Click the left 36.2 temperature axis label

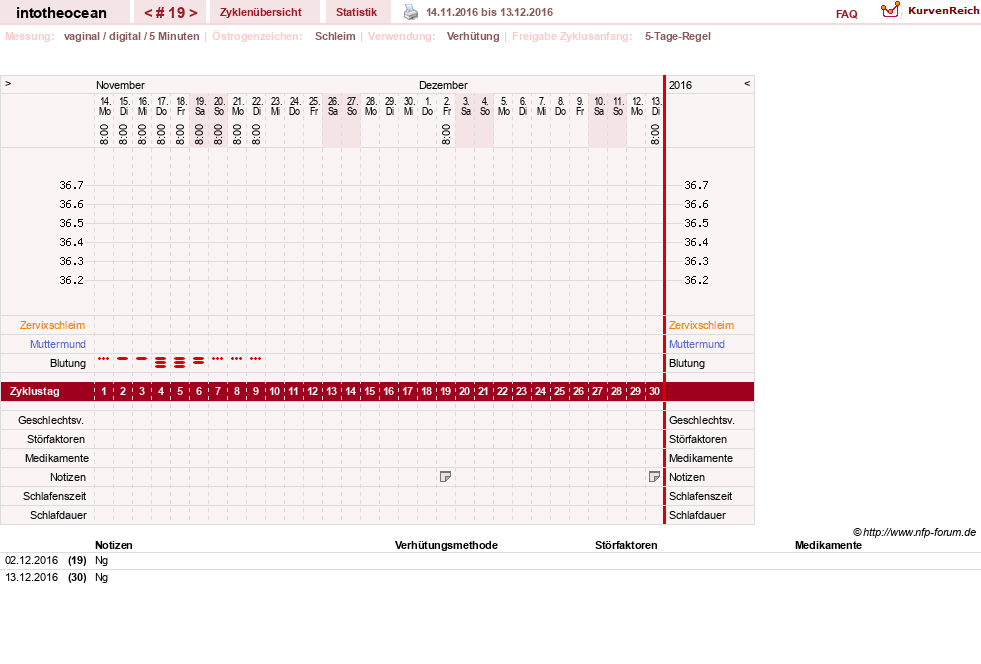coord(71,280)
